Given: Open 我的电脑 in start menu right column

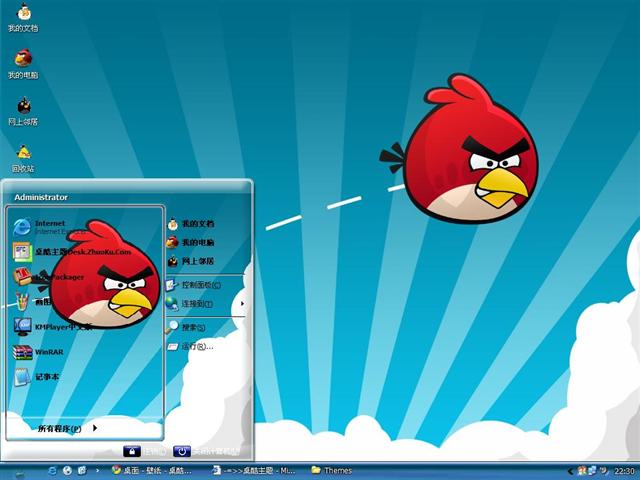Looking at the screenshot, I should [x=191, y=242].
